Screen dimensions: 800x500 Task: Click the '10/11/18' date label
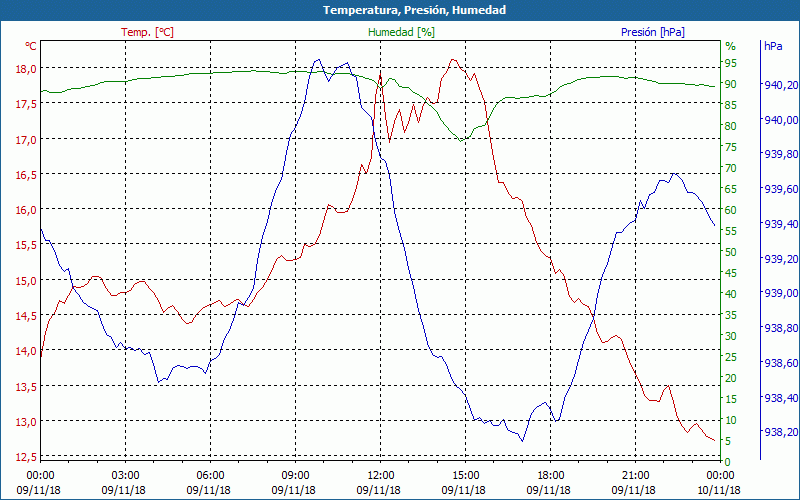click(718, 490)
